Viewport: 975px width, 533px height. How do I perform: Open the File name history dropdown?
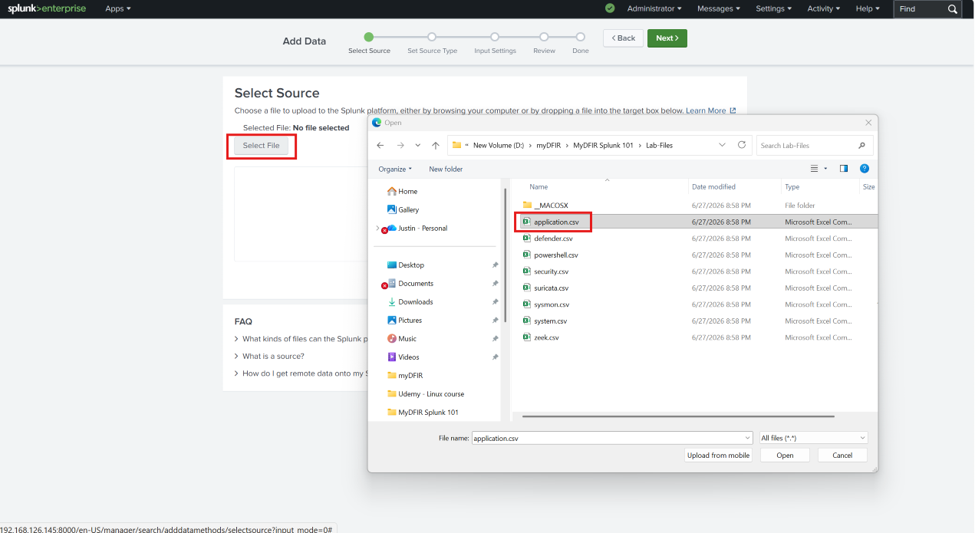point(747,438)
